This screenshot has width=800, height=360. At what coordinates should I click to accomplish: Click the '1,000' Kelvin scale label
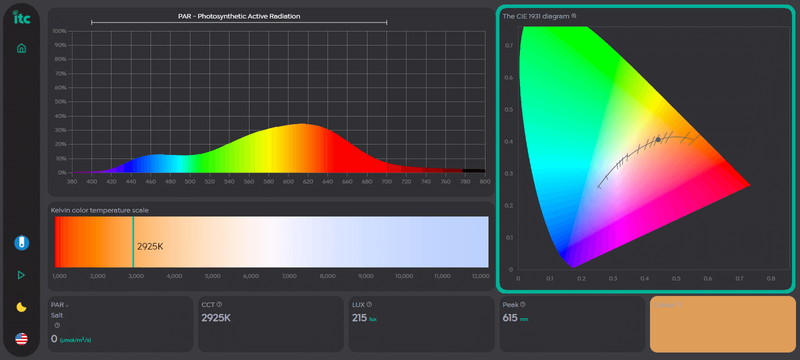60,276
